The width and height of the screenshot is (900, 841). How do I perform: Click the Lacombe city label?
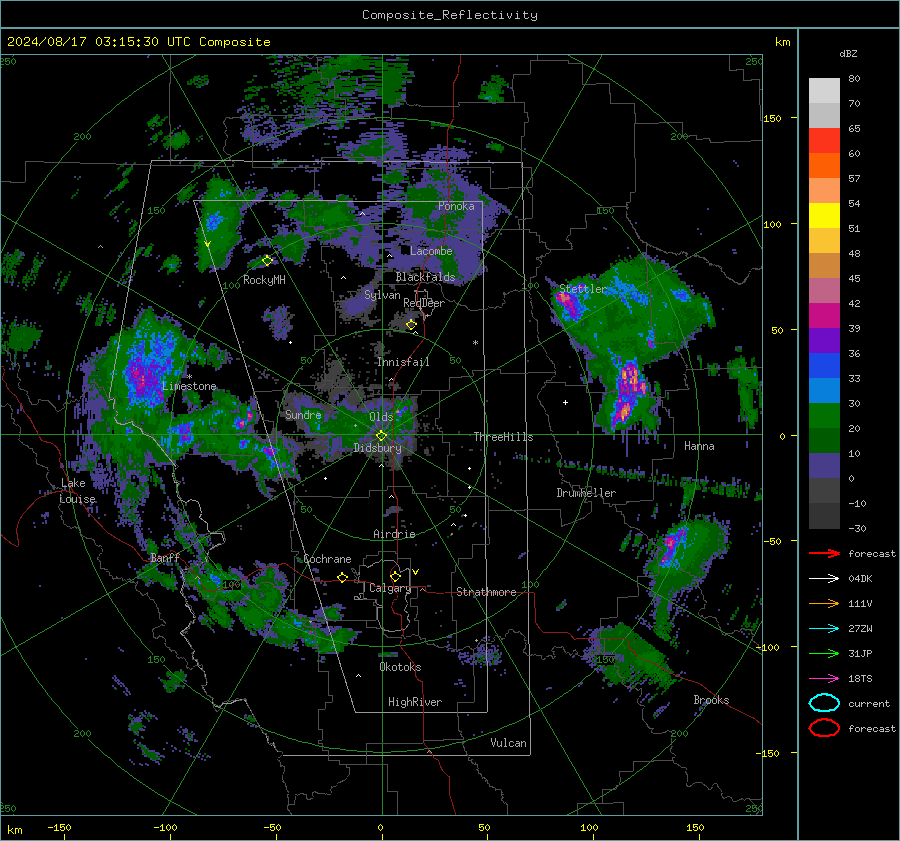click(x=431, y=251)
